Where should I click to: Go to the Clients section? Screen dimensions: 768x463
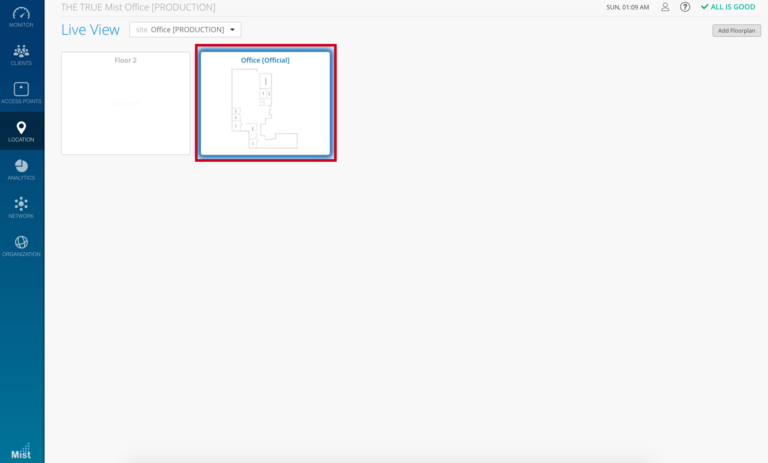click(21, 52)
